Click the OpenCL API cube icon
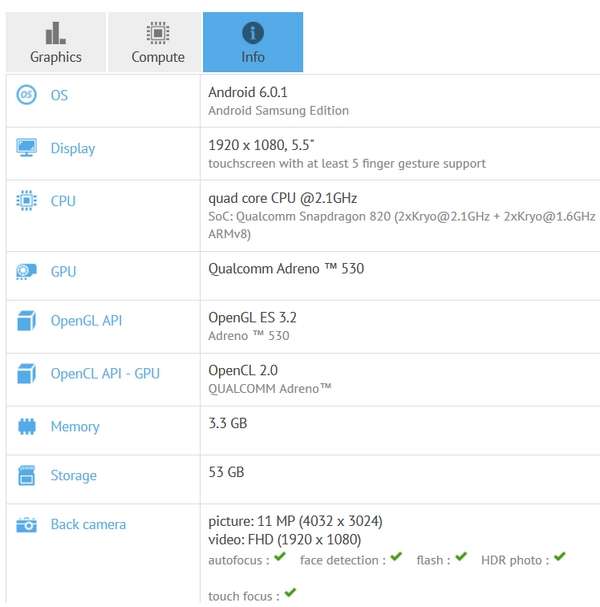 tap(26, 374)
